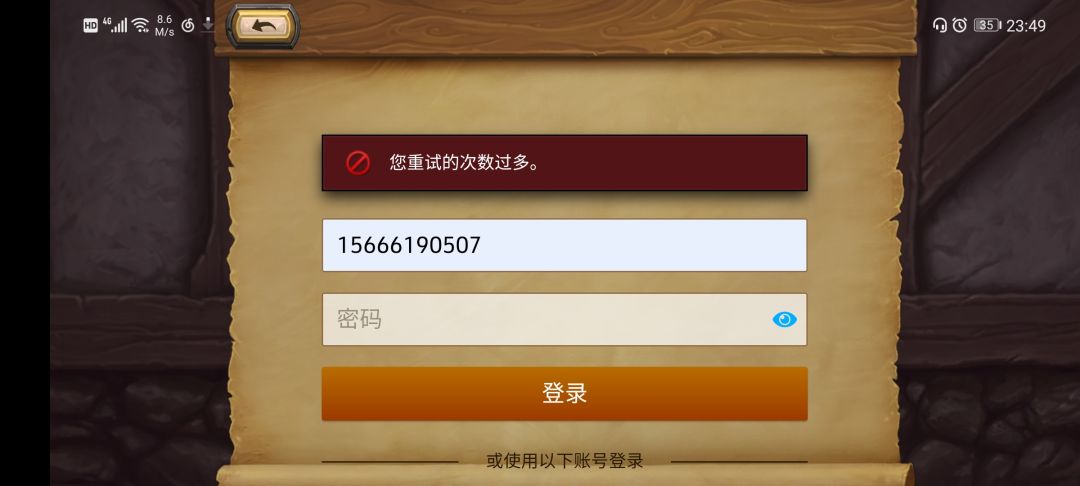1080x486 pixels.
Task: Tap the download arrow status icon
Action: [208, 25]
